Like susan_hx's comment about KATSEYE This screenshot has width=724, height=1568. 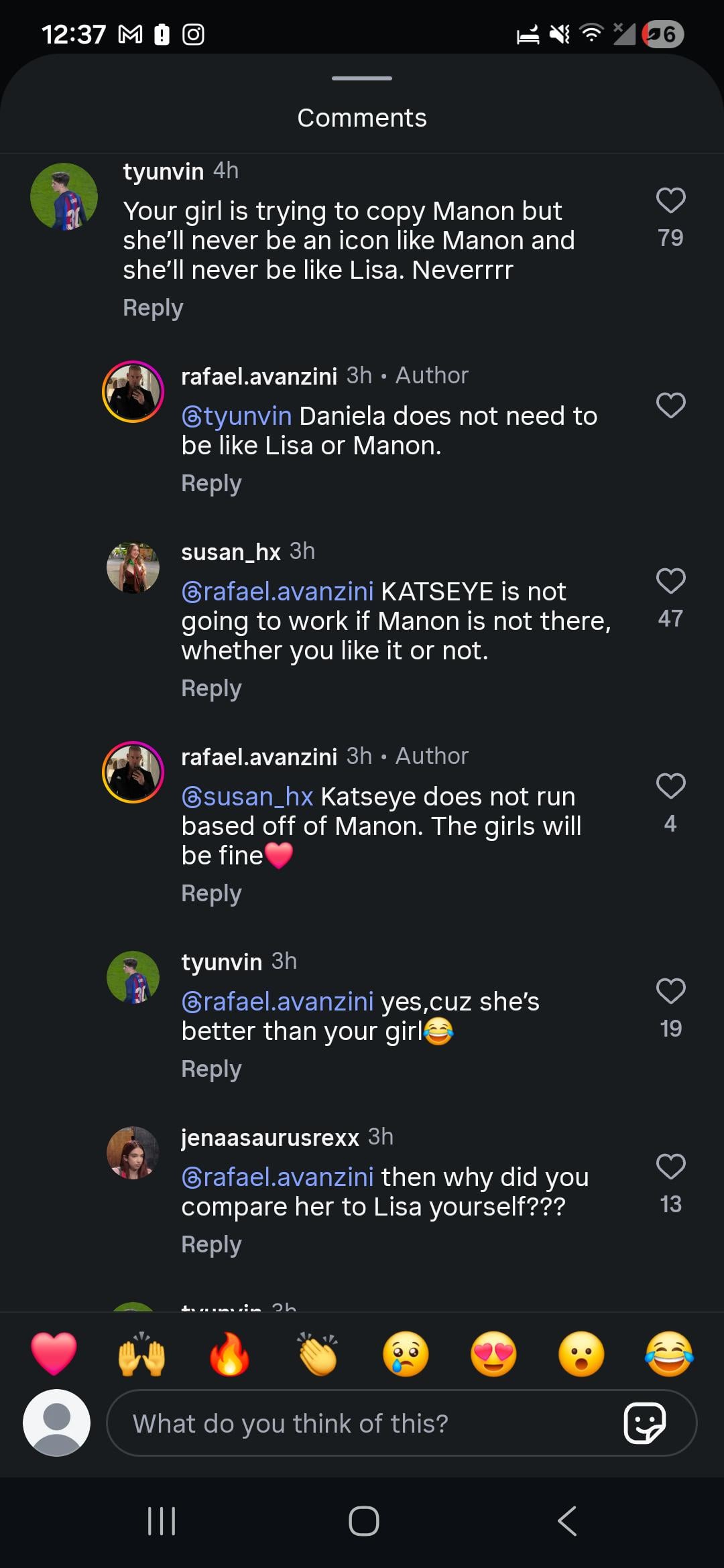pos(670,581)
